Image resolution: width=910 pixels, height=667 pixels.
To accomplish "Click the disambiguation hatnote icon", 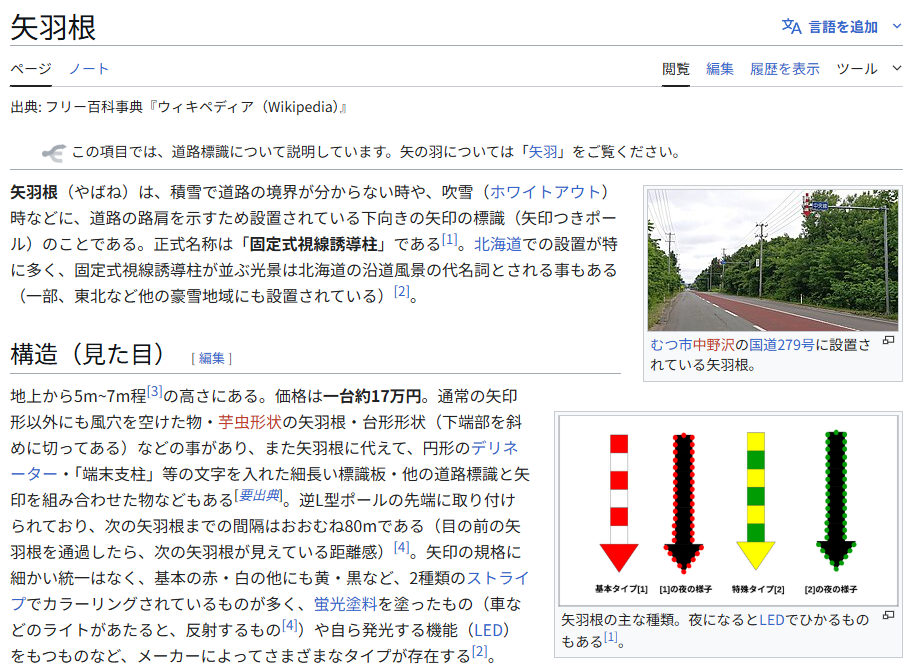I will pos(53,152).
